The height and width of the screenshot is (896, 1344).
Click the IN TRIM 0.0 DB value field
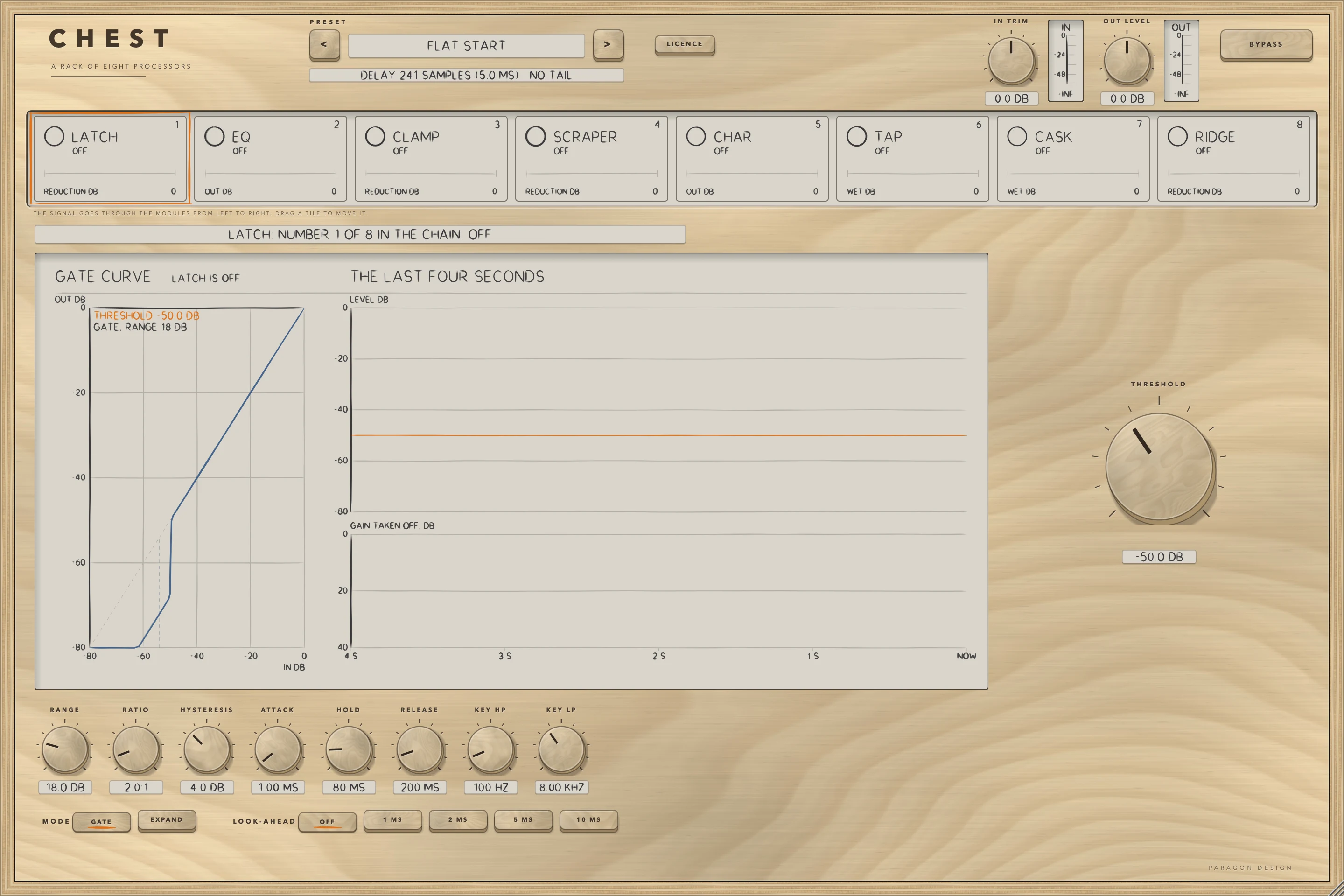click(x=1011, y=98)
